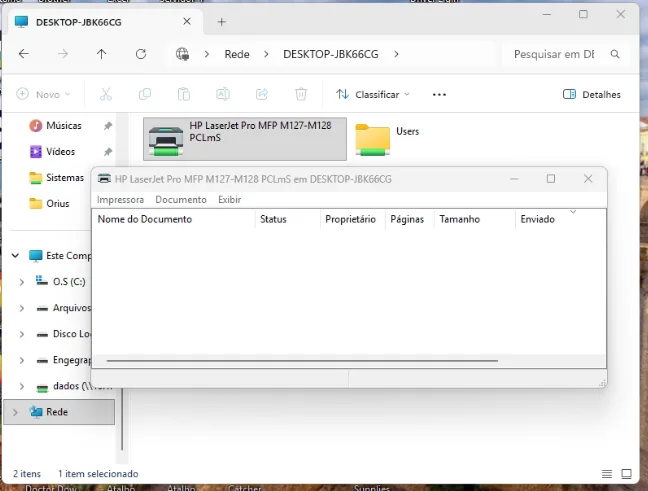Unpin Músicas using its pin icon
Screen dimensions: 648x491
coord(108,126)
